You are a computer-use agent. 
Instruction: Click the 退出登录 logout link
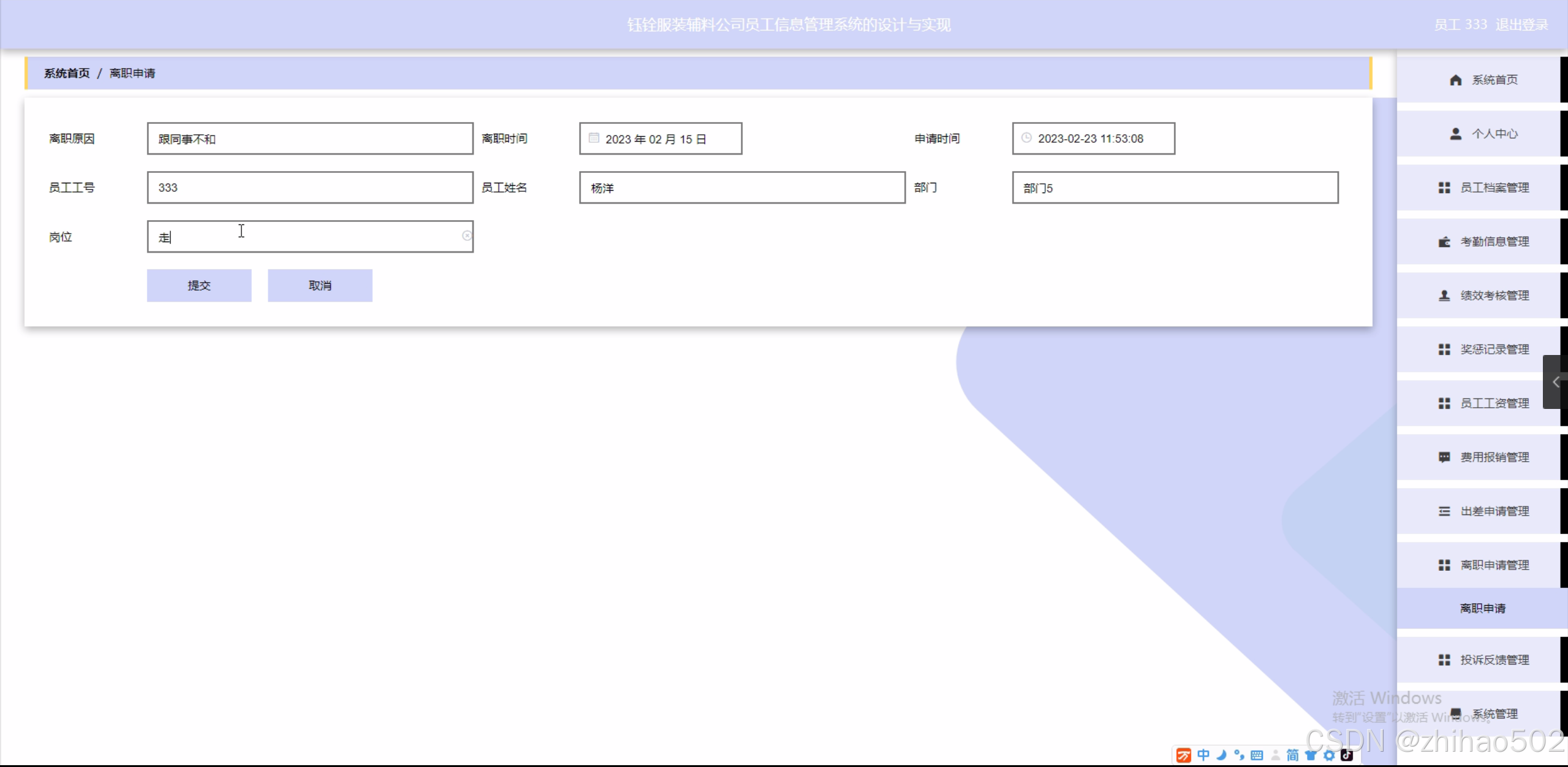pos(1521,25)
